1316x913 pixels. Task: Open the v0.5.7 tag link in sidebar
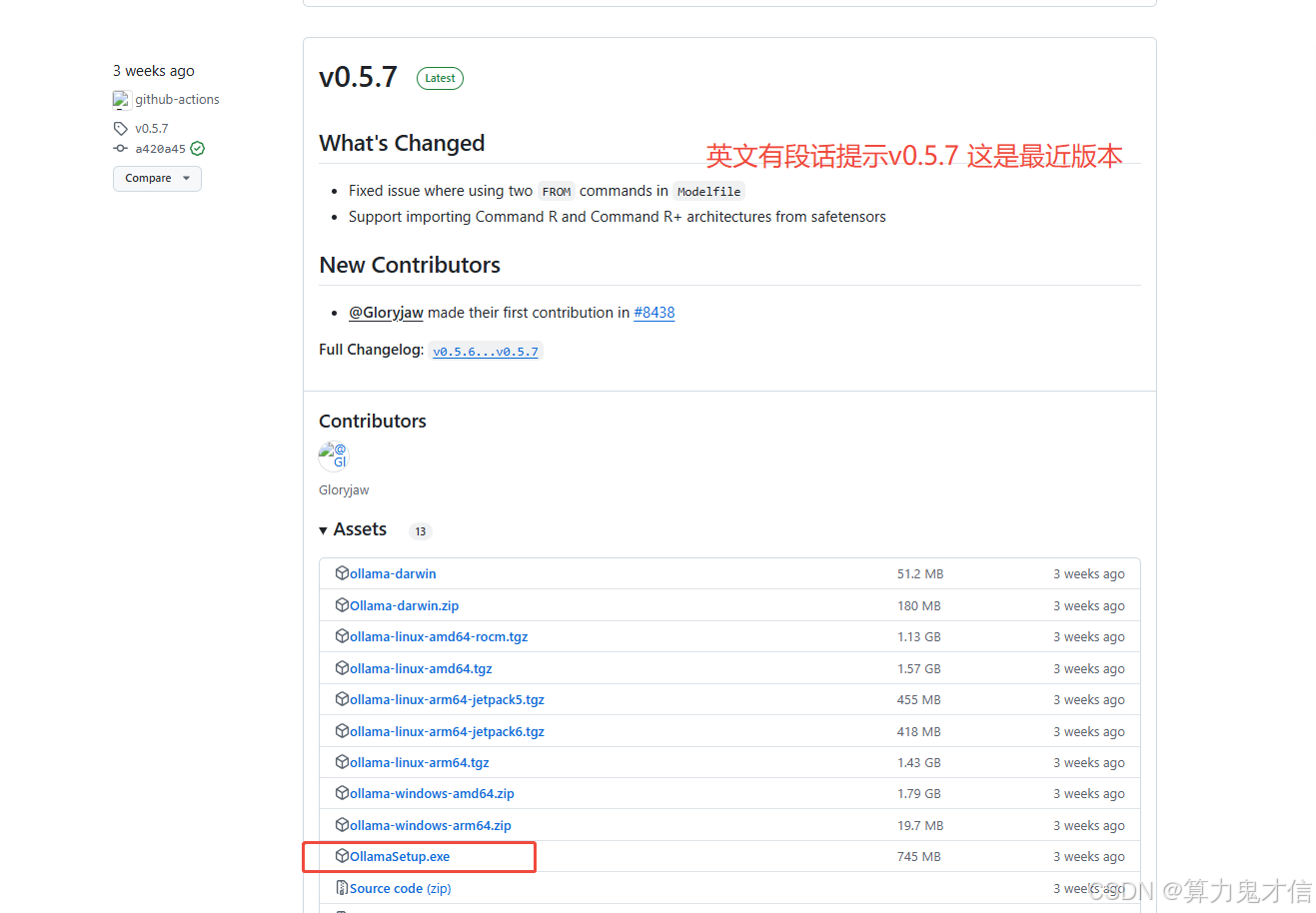152,129
